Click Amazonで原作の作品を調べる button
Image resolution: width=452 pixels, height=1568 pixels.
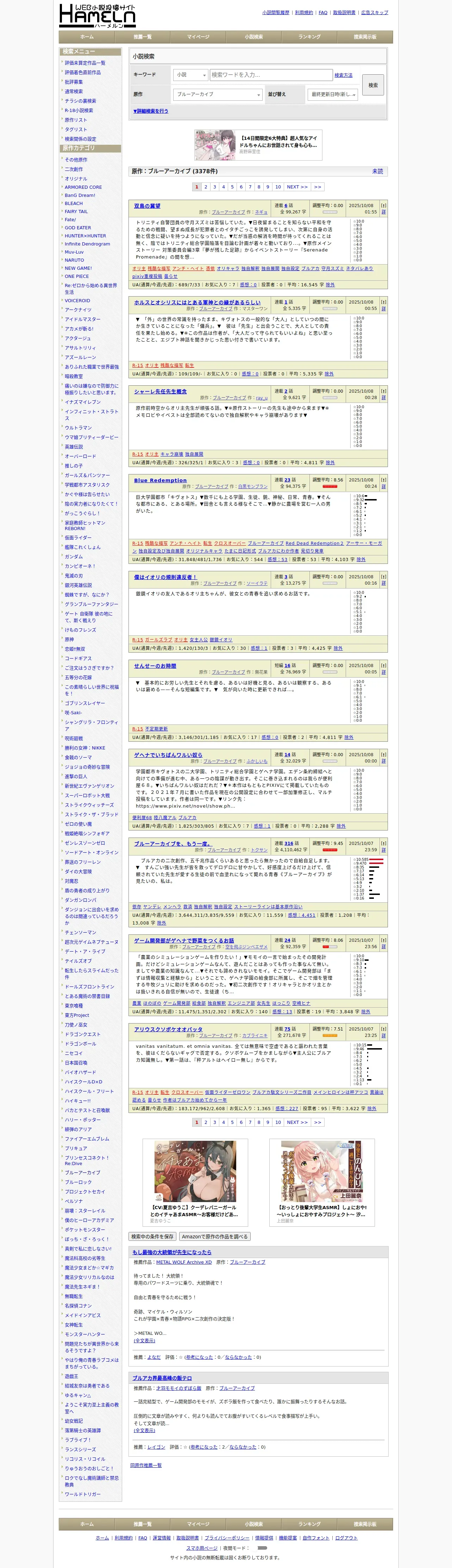pos(215,1236)
